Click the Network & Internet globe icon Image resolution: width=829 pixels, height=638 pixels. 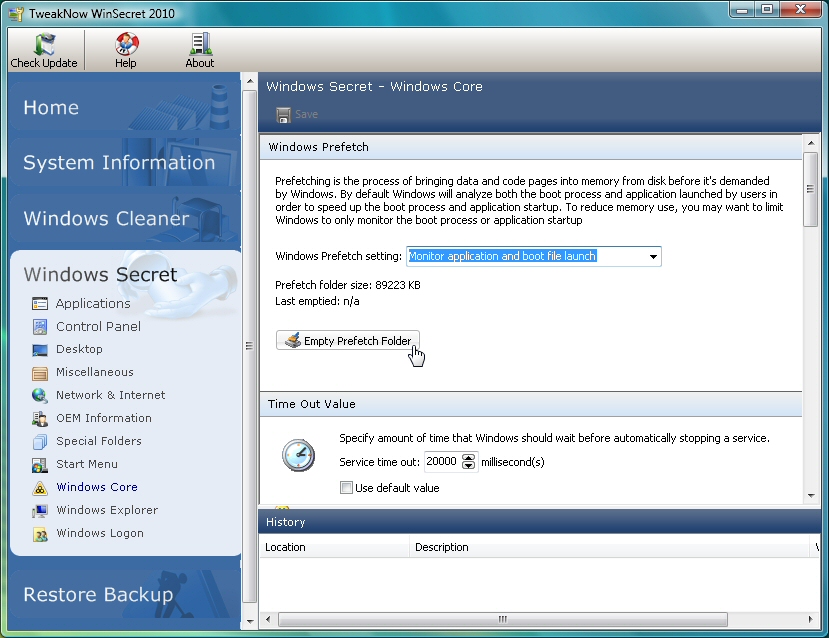tap(40, 395)
